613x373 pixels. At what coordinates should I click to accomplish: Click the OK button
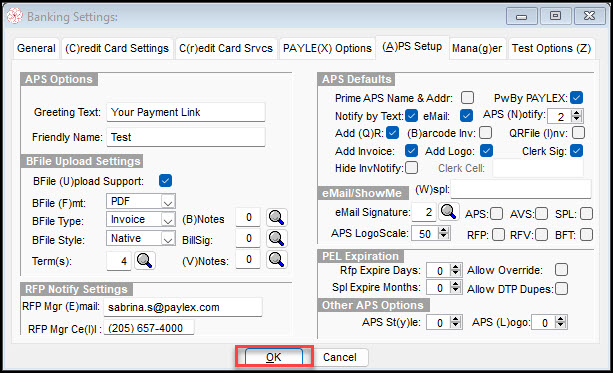point(274,357)
